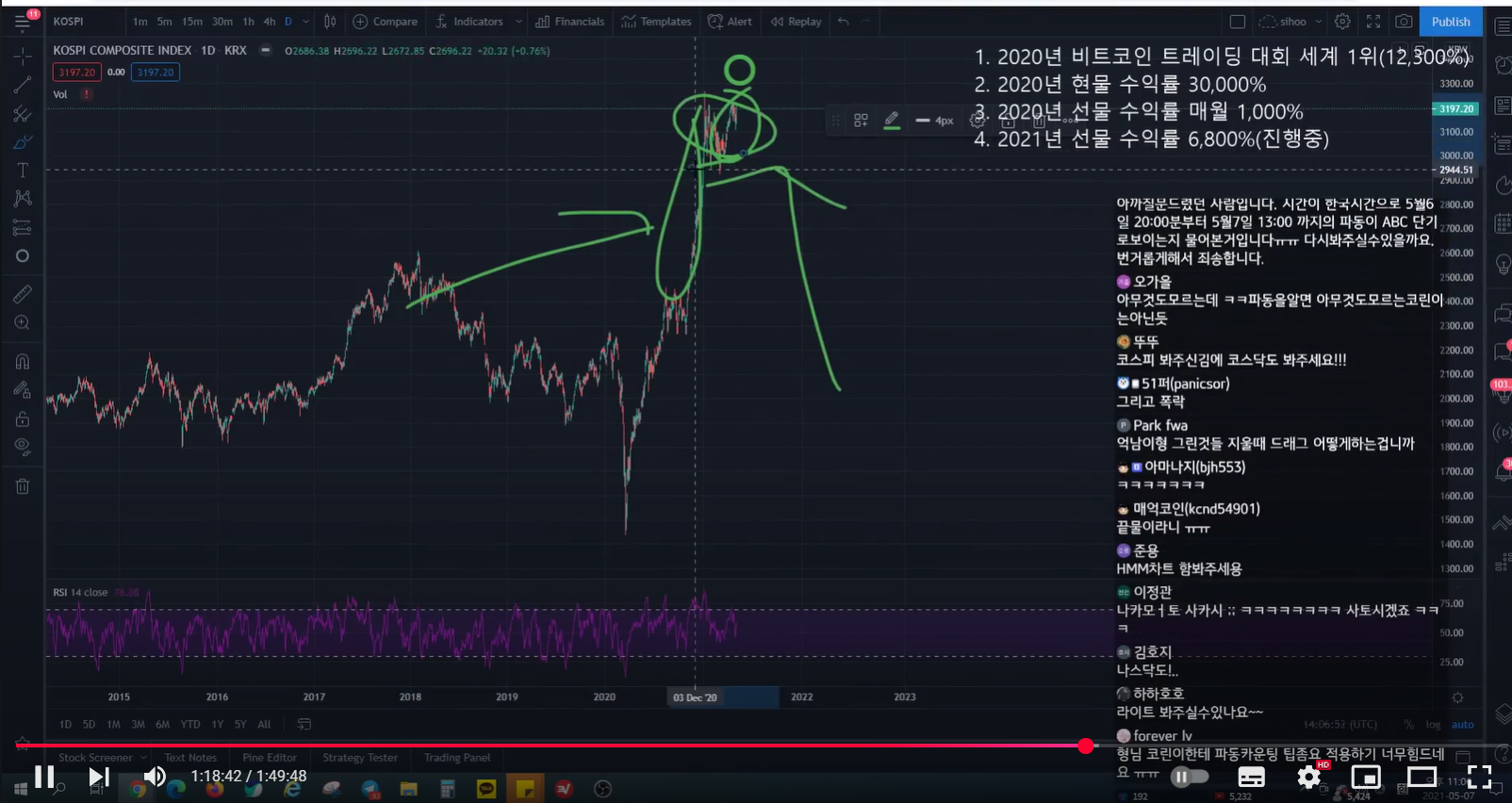Select the 1m timeframe
Viewport: 1512px width, 803px height.
click(140, 22)
